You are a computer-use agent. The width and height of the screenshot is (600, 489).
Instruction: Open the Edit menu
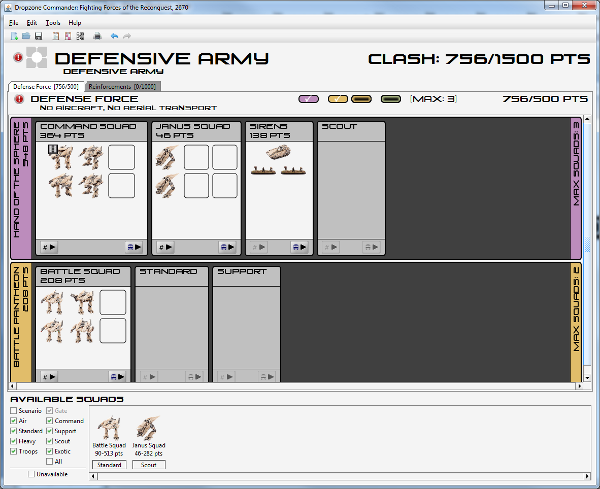pos(32,23)
